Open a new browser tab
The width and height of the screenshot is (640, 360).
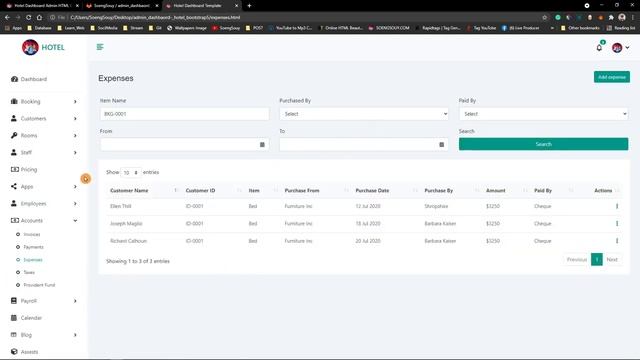[249, 6]
